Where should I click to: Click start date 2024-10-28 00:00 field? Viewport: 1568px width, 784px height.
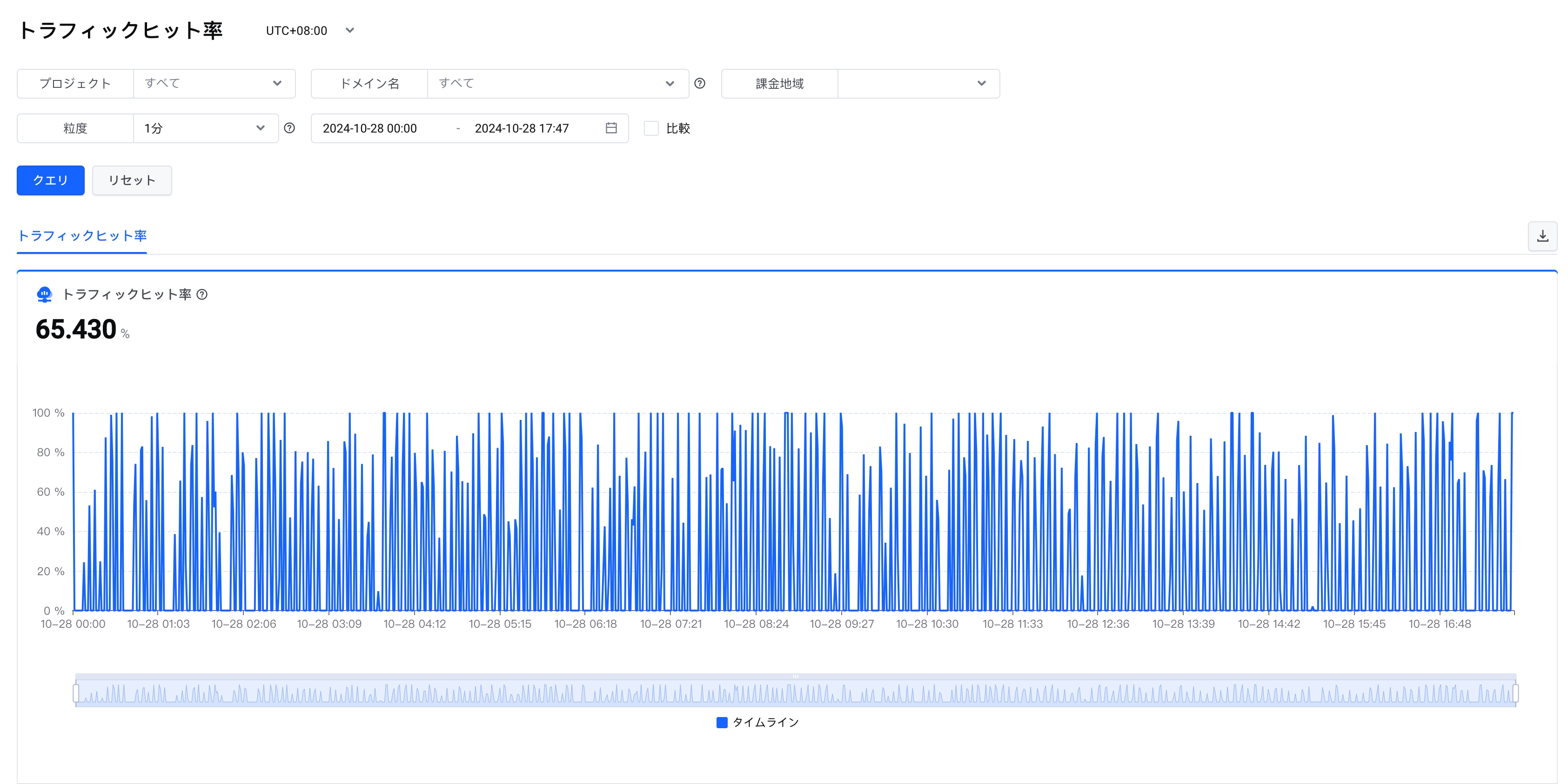coord(369,128)
